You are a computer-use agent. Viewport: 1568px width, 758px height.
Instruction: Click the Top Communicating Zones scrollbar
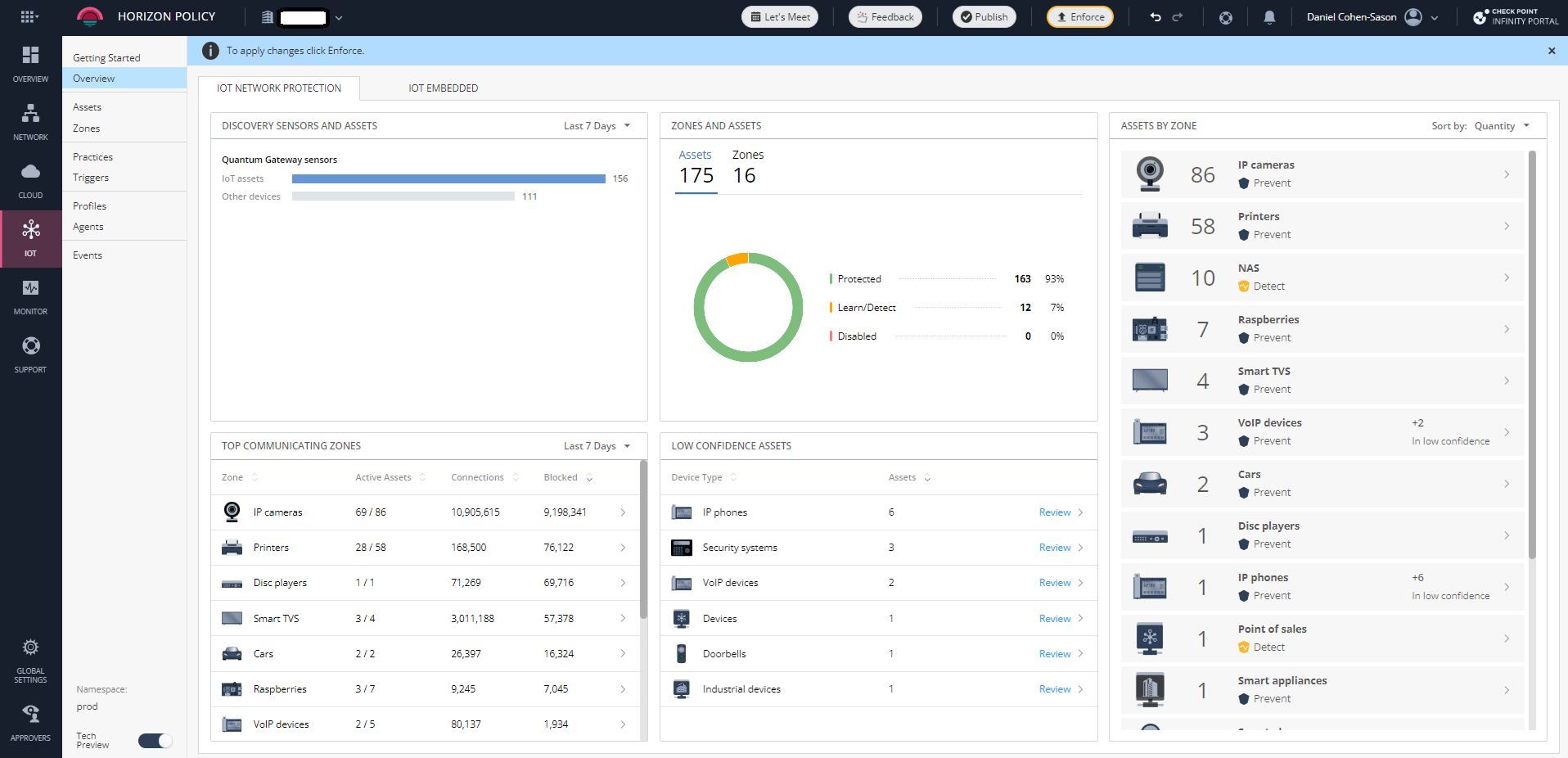(643, 540)
